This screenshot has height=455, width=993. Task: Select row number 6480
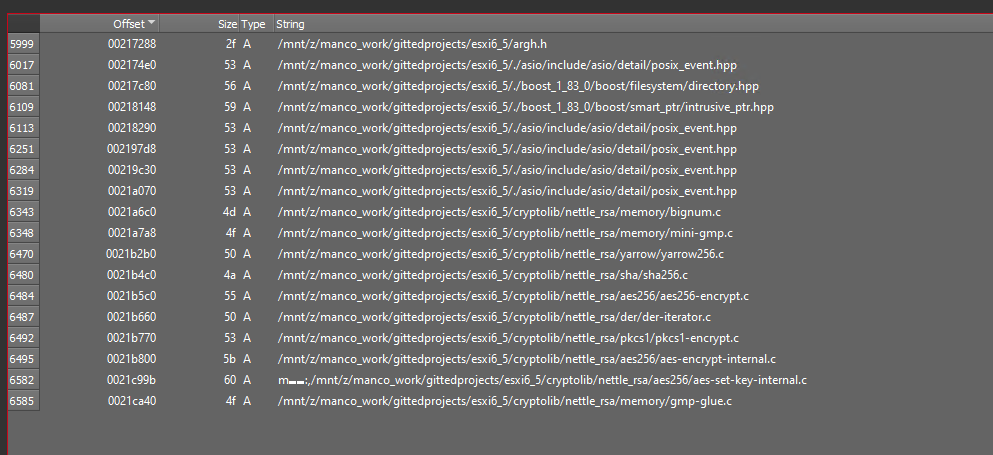(x=23, y=275)
